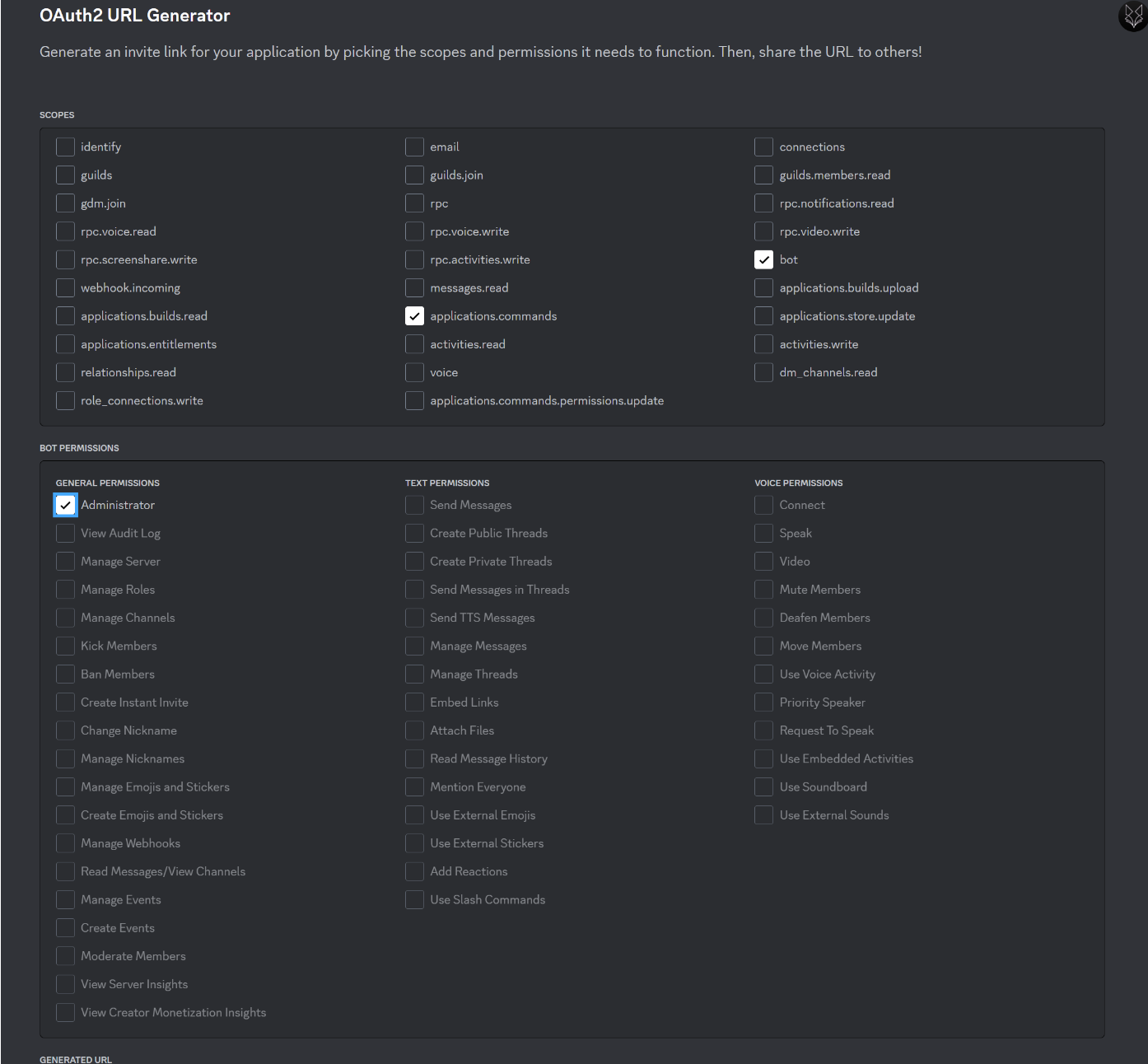Click the "GENERATED URL" section label
Screen dimensions: 1148x1064
[76, 1060]
